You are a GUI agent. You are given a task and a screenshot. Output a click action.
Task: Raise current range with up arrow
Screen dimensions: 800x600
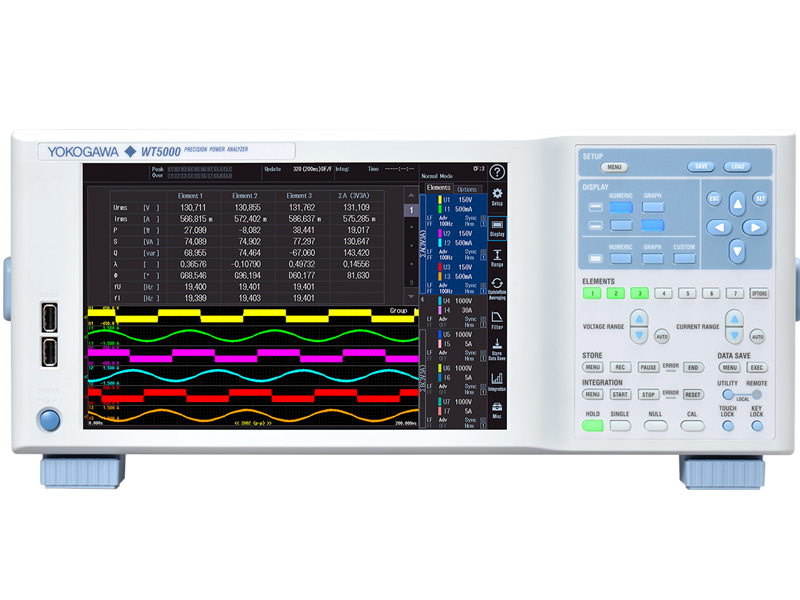tap(734, 319)
